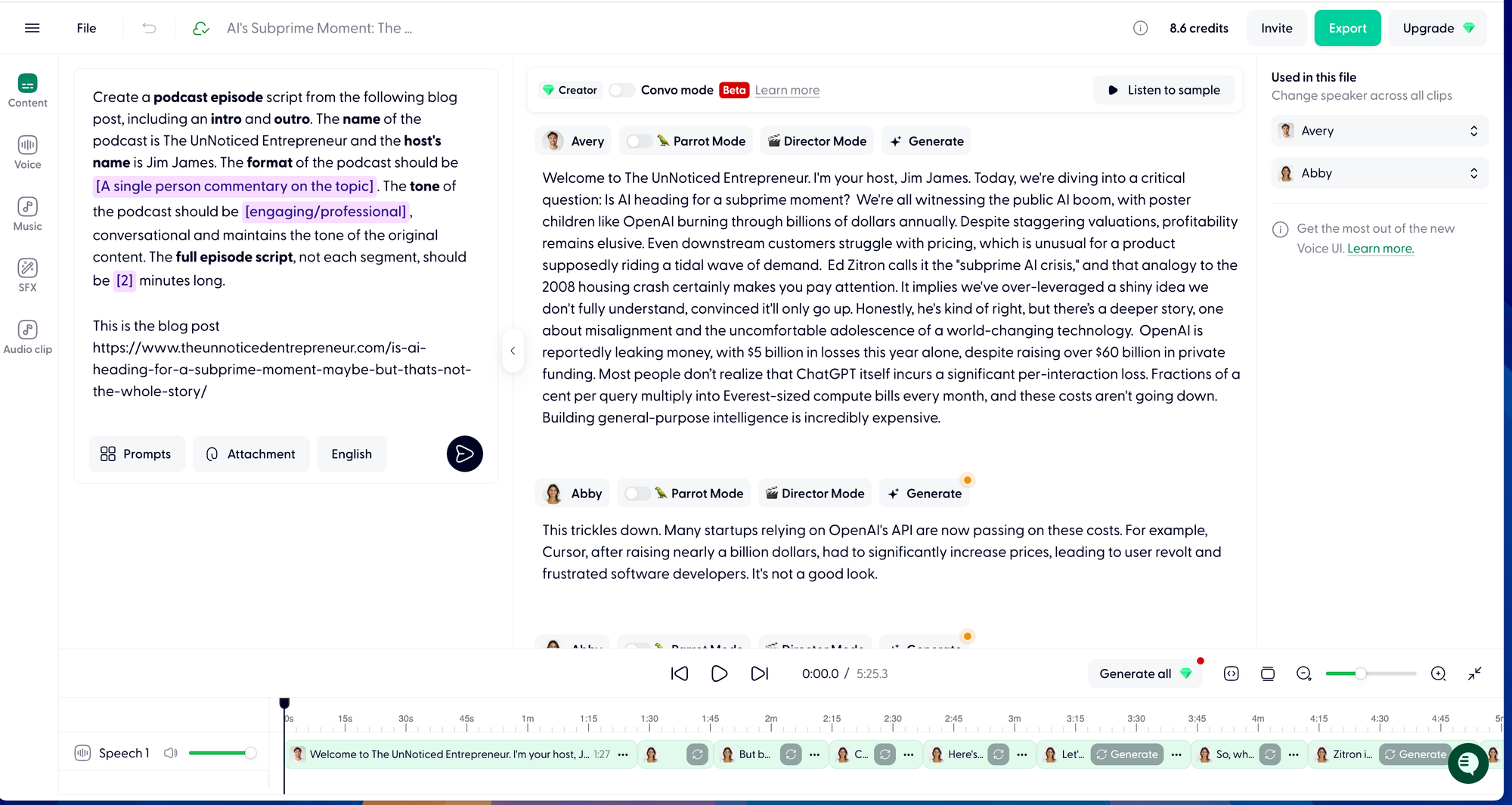Click the timeline playhead marker
The width and height of the screenshot is (1512, 805).
pyautogui.click(x=284, y=704)
